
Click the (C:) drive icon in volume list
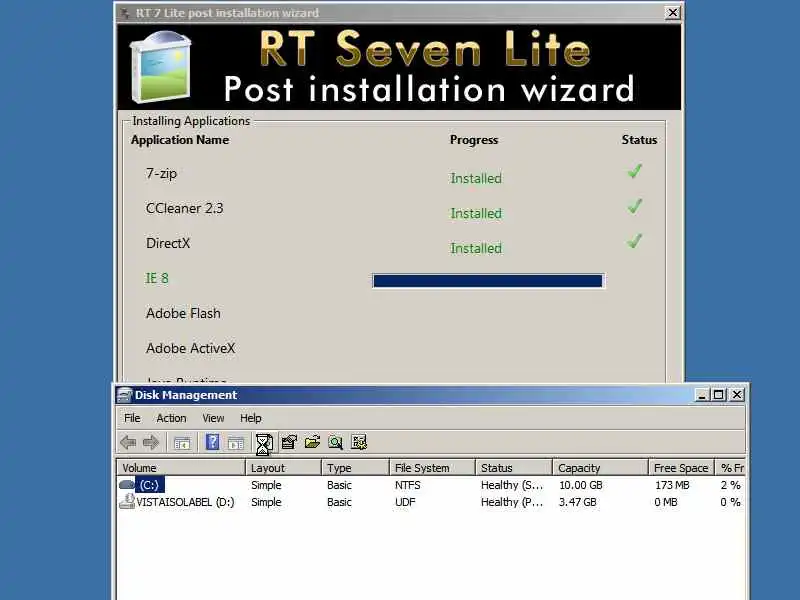pyautogui.click(x=127, y=485)
